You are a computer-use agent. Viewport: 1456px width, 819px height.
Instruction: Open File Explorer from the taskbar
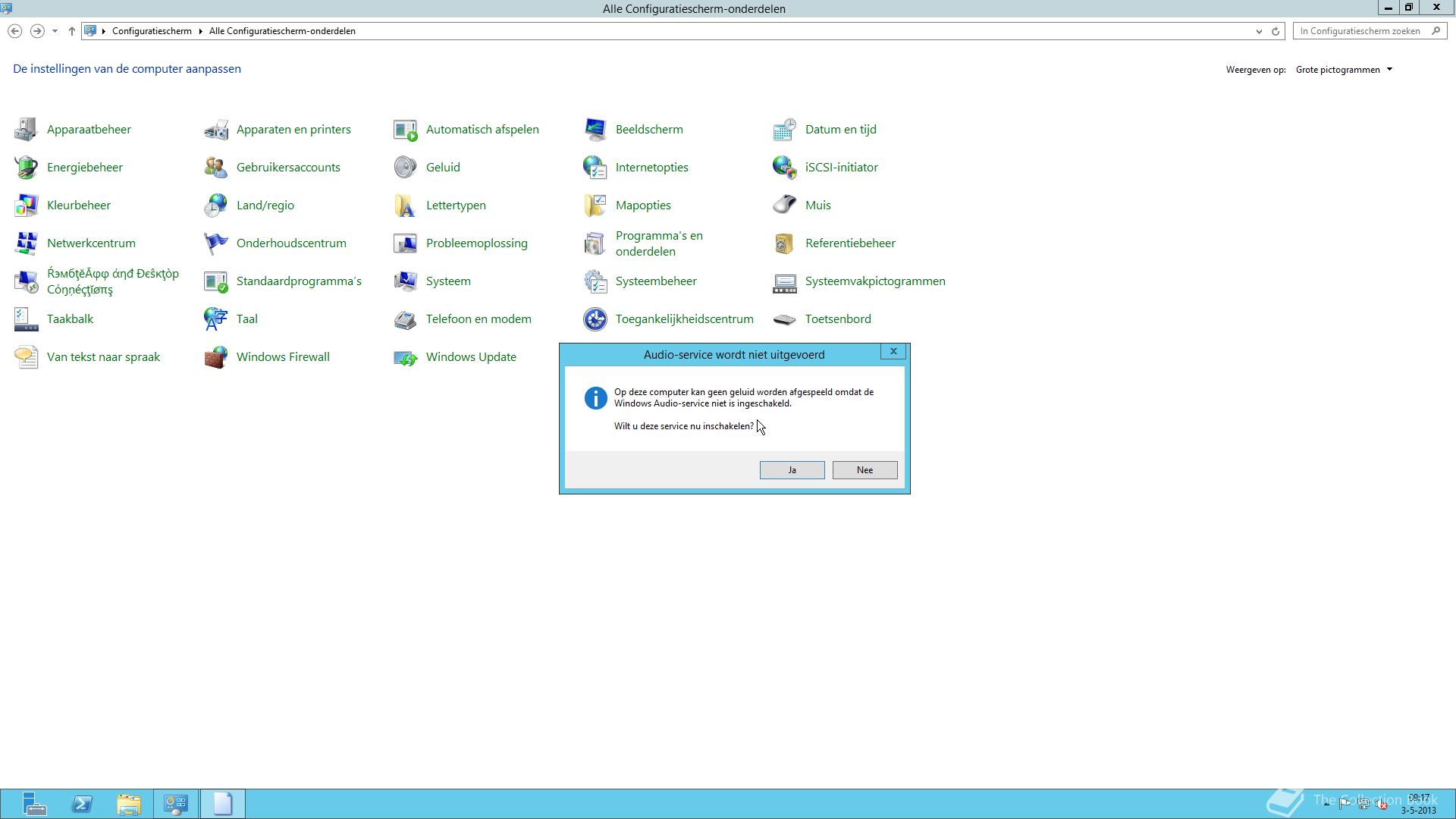click(x=129, y=804)
